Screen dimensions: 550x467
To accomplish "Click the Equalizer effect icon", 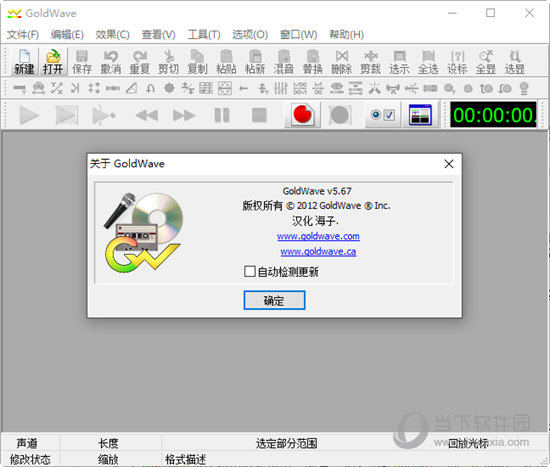I will [281, 88].
